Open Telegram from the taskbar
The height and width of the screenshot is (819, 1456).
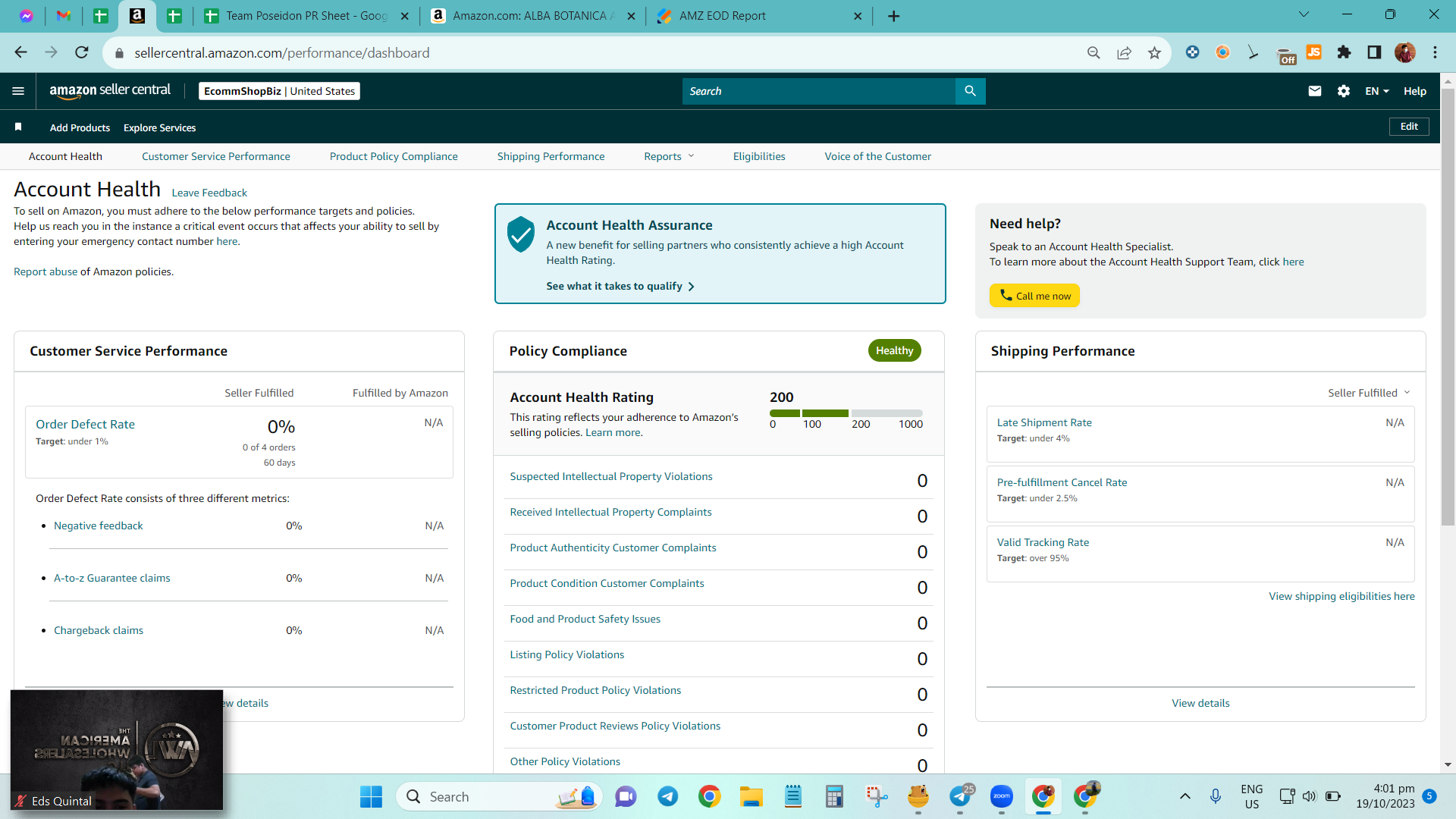pyautogui.click(x=668, y=796)
